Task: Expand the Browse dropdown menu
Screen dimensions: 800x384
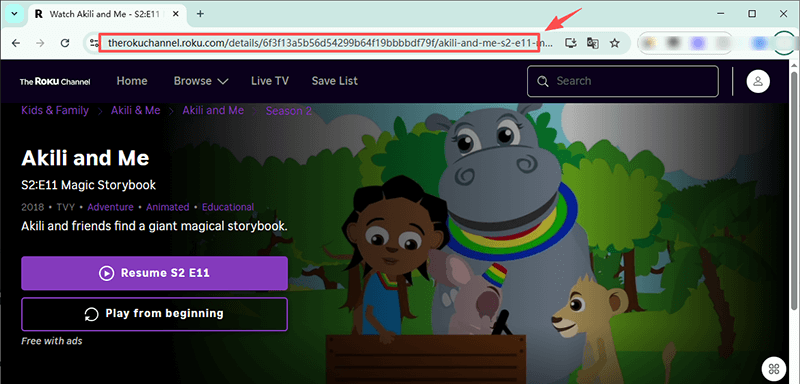Action: [201, 81]
